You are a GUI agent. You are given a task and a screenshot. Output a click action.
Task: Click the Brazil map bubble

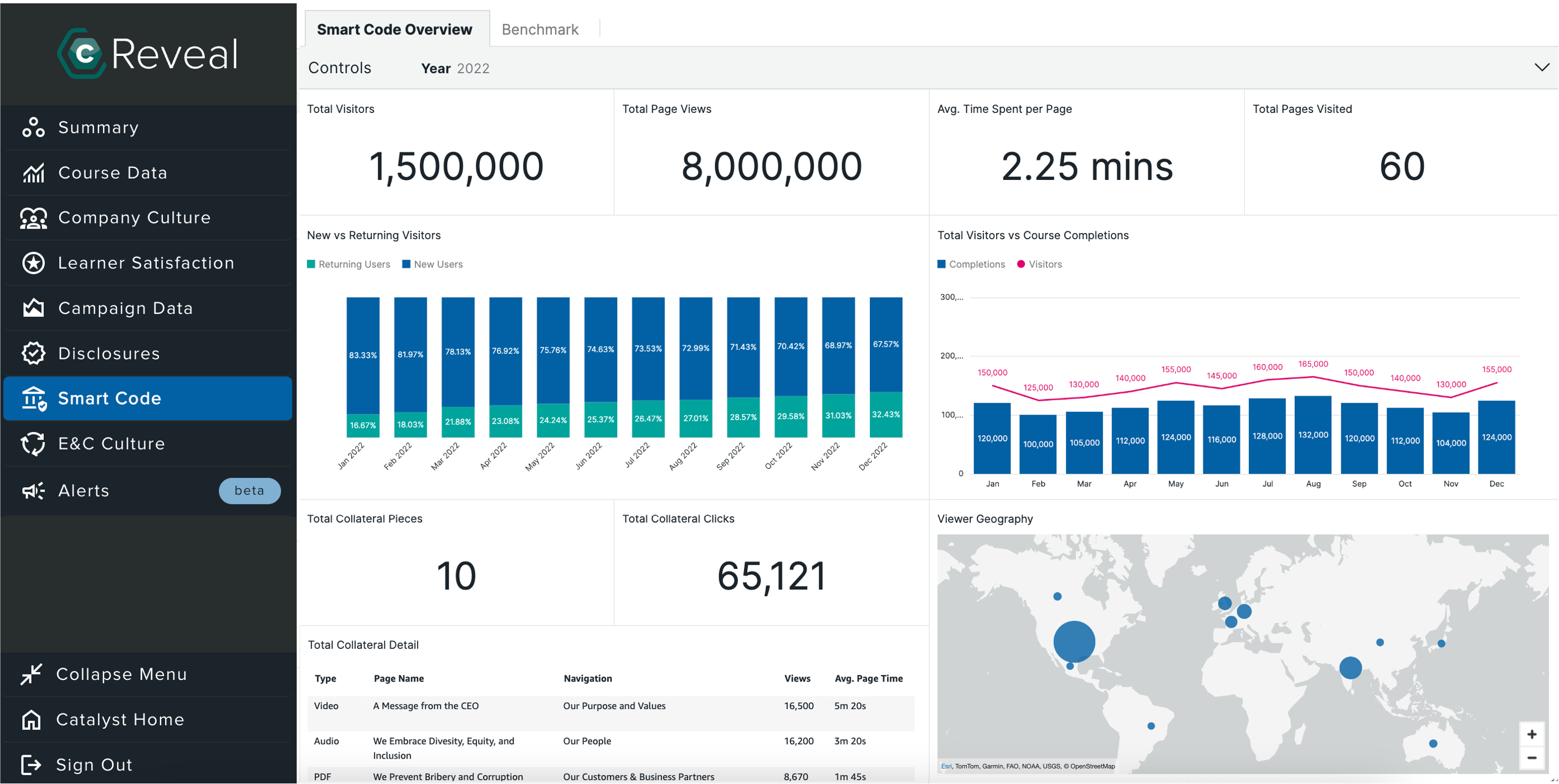click(1151, 726)
